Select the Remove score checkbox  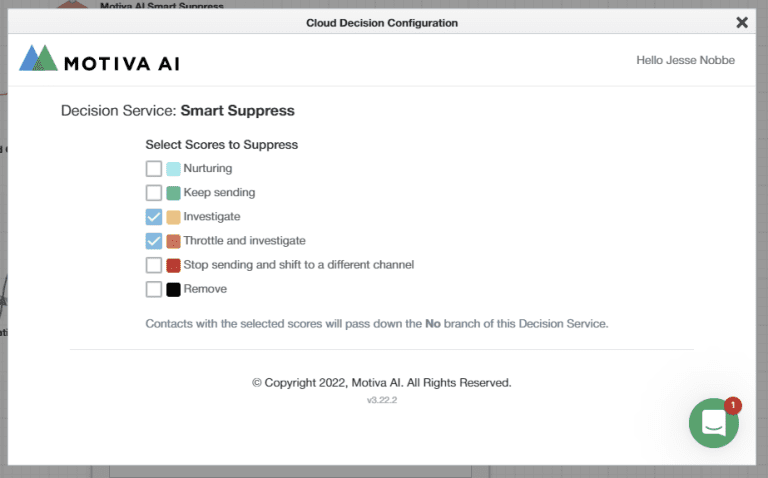point(154,289)
